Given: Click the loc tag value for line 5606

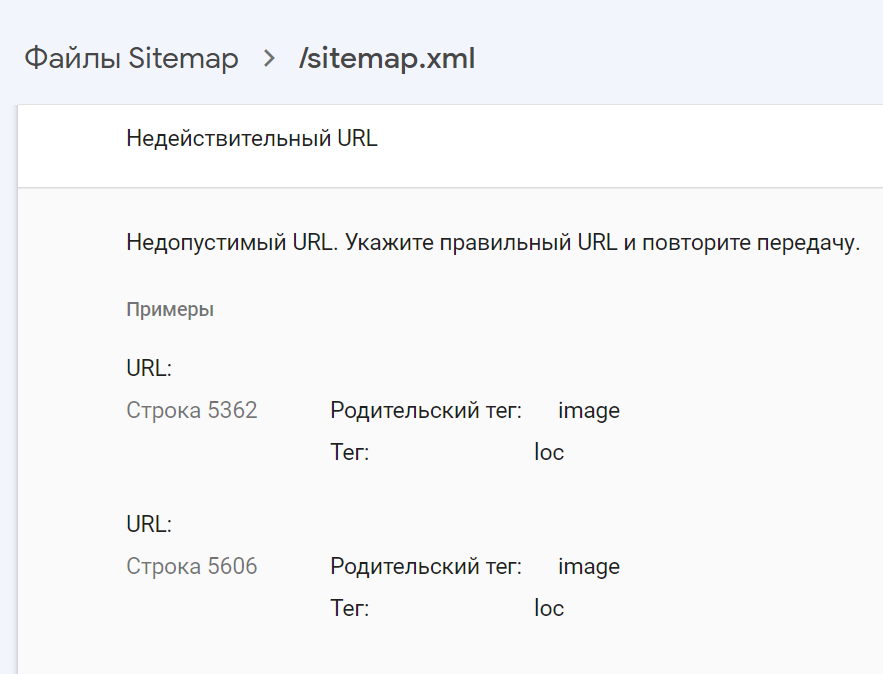Looking at the screenshot, I should point(549,608).
